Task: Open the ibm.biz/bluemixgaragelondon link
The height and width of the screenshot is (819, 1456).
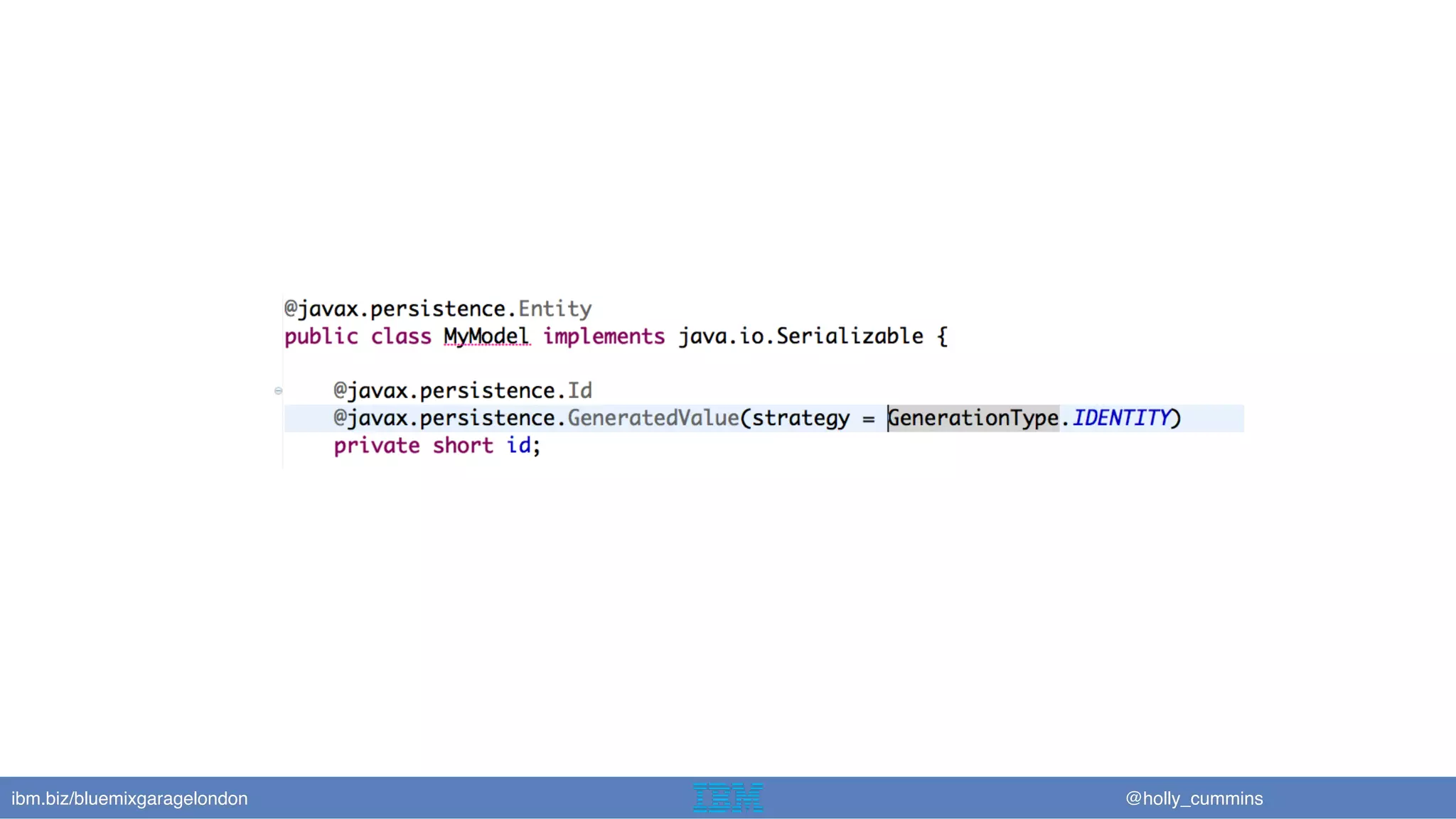Action: tap(129, 798)
